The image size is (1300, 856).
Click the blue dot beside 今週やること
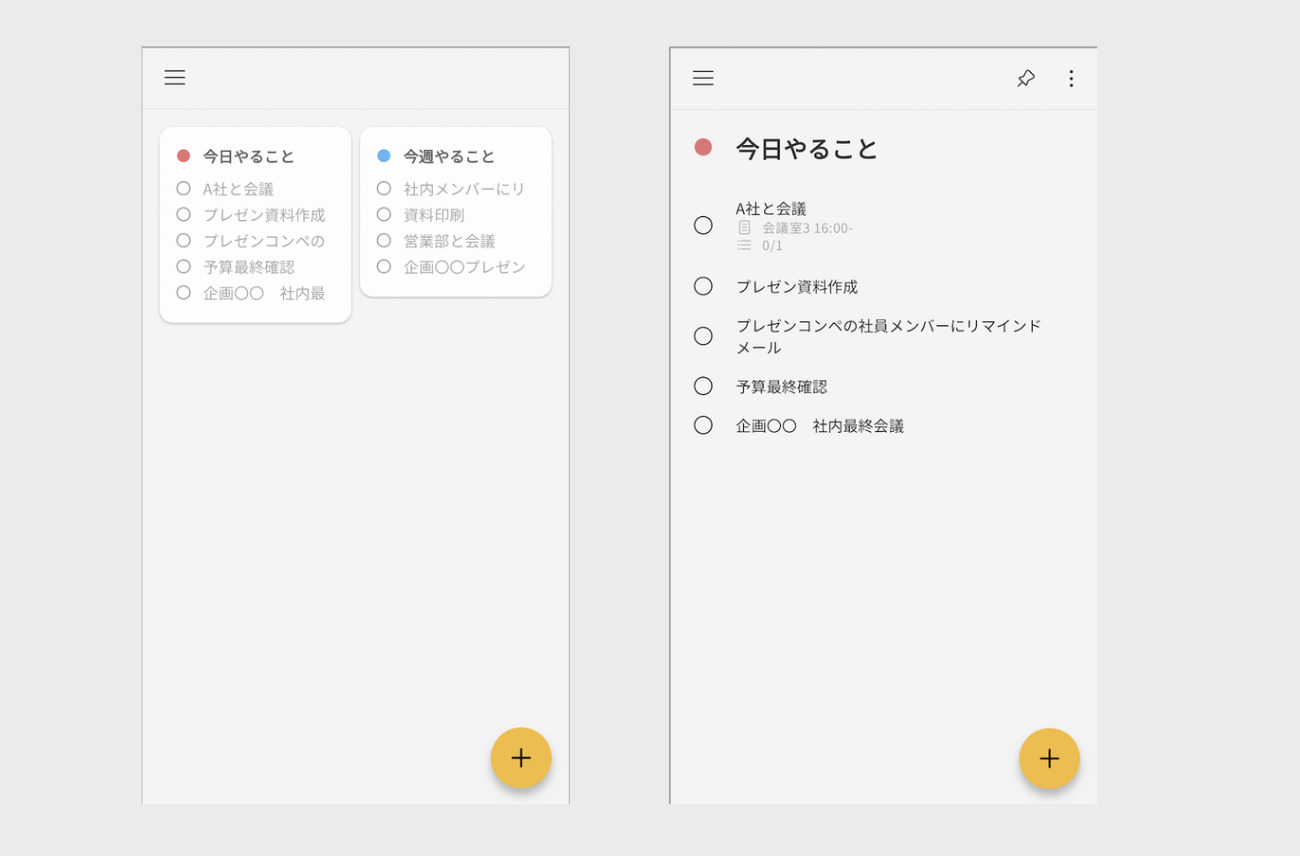pos(384,155)
